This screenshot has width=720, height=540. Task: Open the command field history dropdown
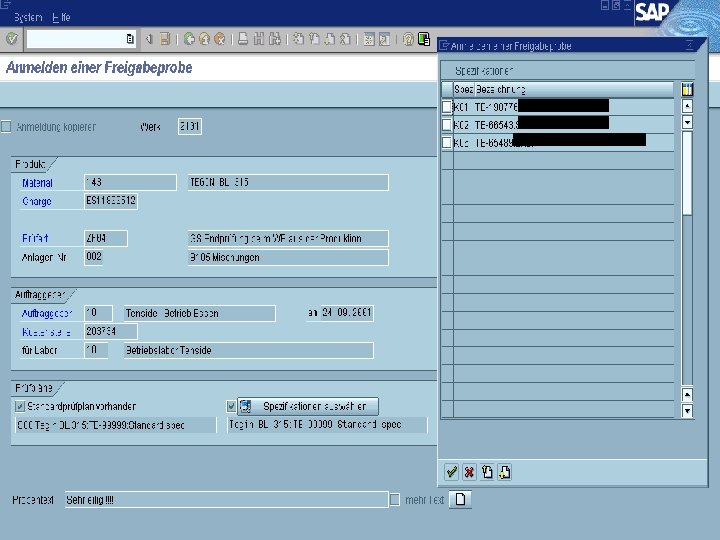(x=130, y=39)
